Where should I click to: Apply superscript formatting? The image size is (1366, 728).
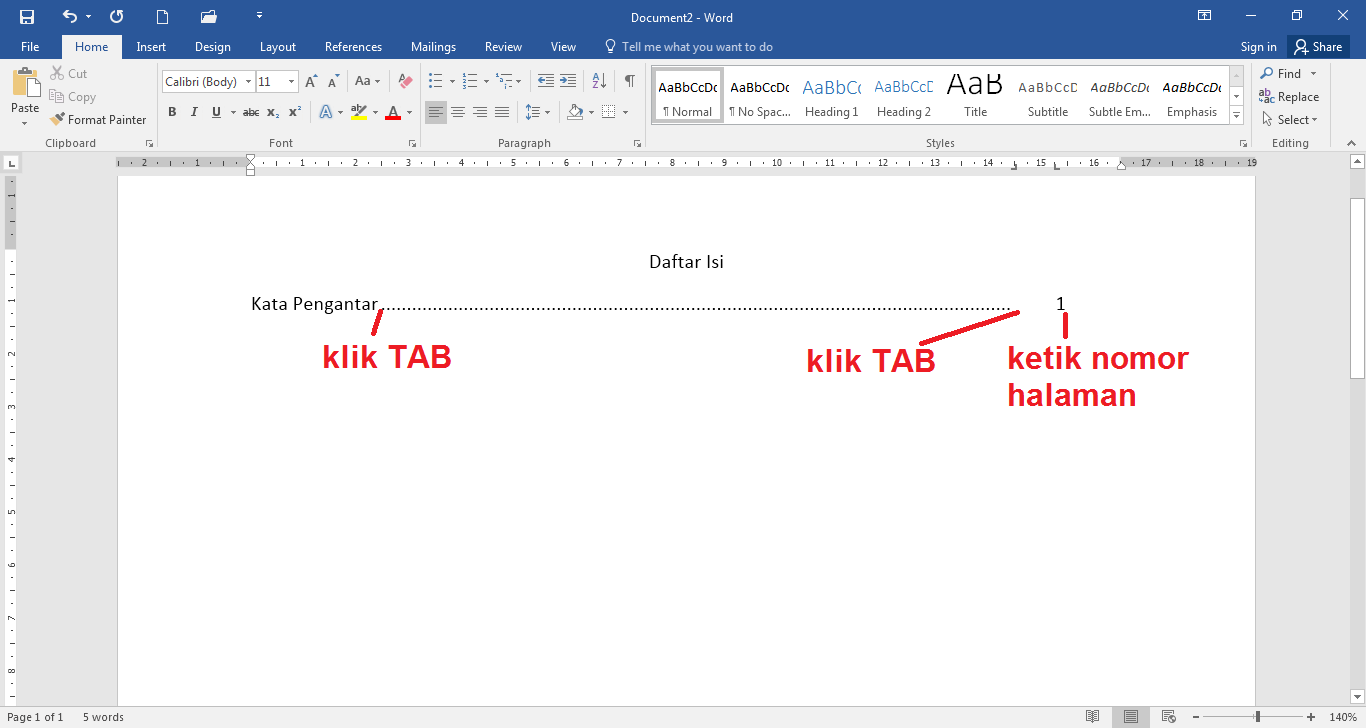tap(295, 112)
